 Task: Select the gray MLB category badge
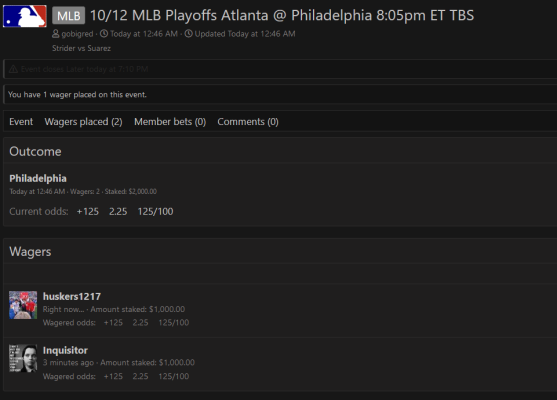pyautogui.click(x=69, y=16)
